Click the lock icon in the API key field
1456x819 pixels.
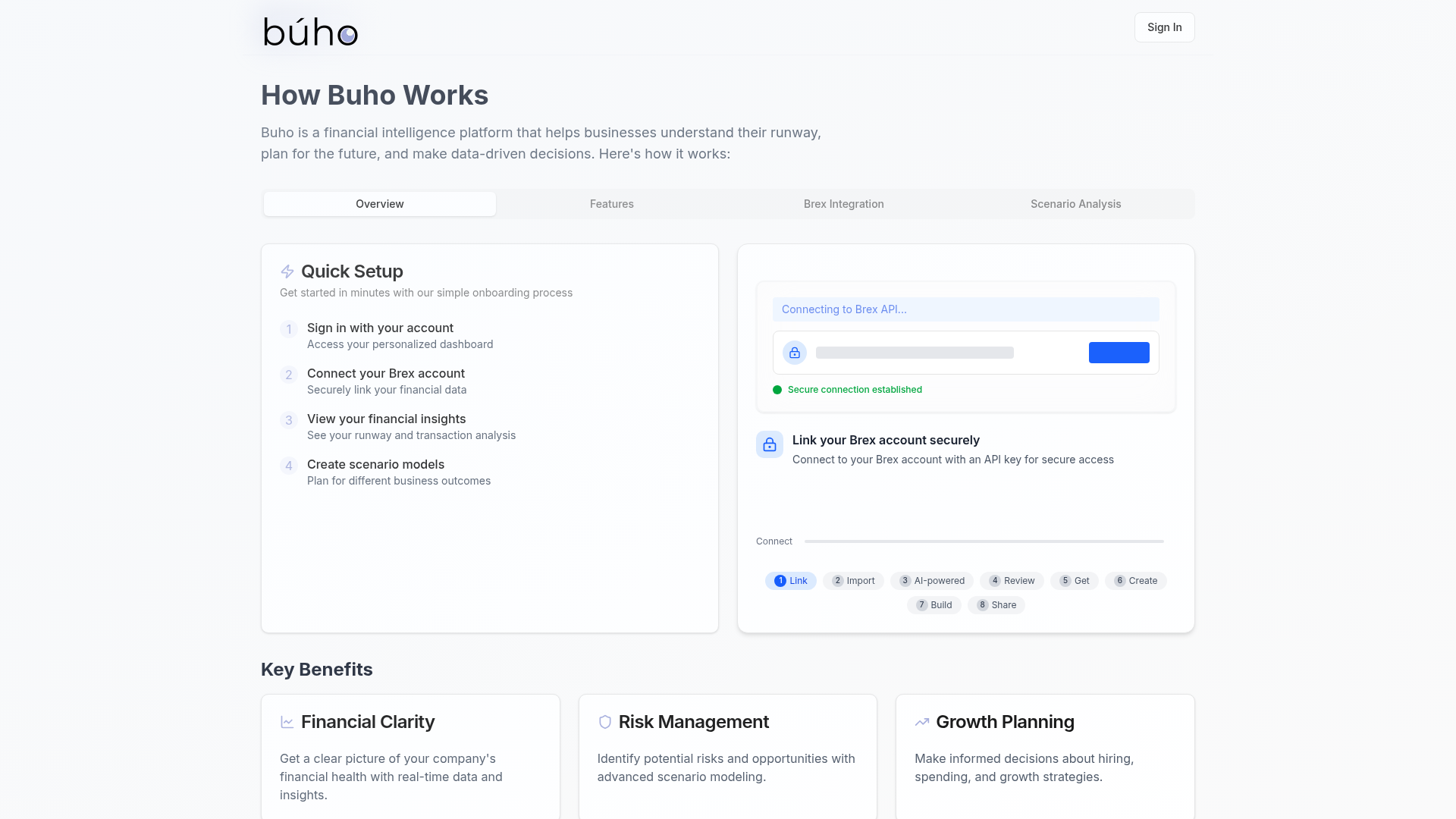pos(795,353)
